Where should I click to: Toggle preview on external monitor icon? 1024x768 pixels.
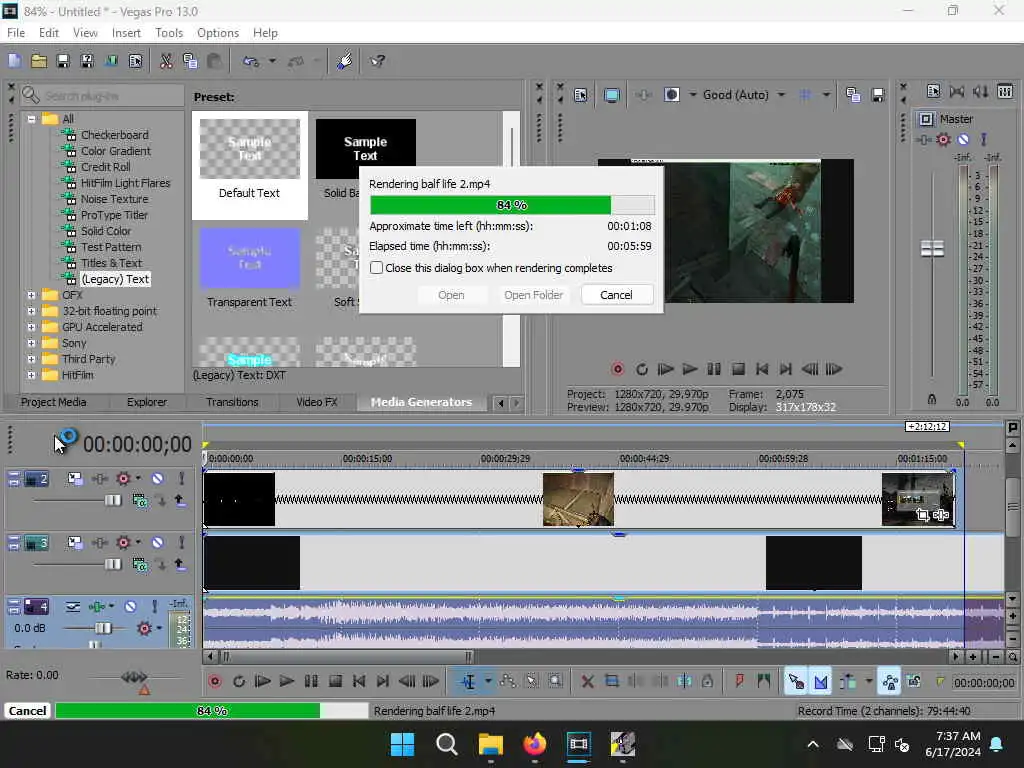(x=612, y=95)
